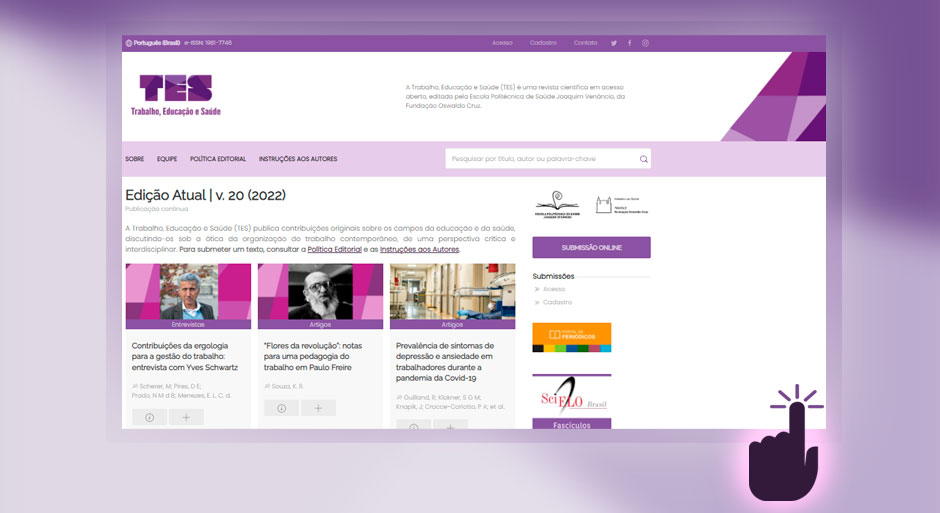
Task: Click the 'Edição Atual | v. 20 (2022)' heading
Action: click(206, 195)
